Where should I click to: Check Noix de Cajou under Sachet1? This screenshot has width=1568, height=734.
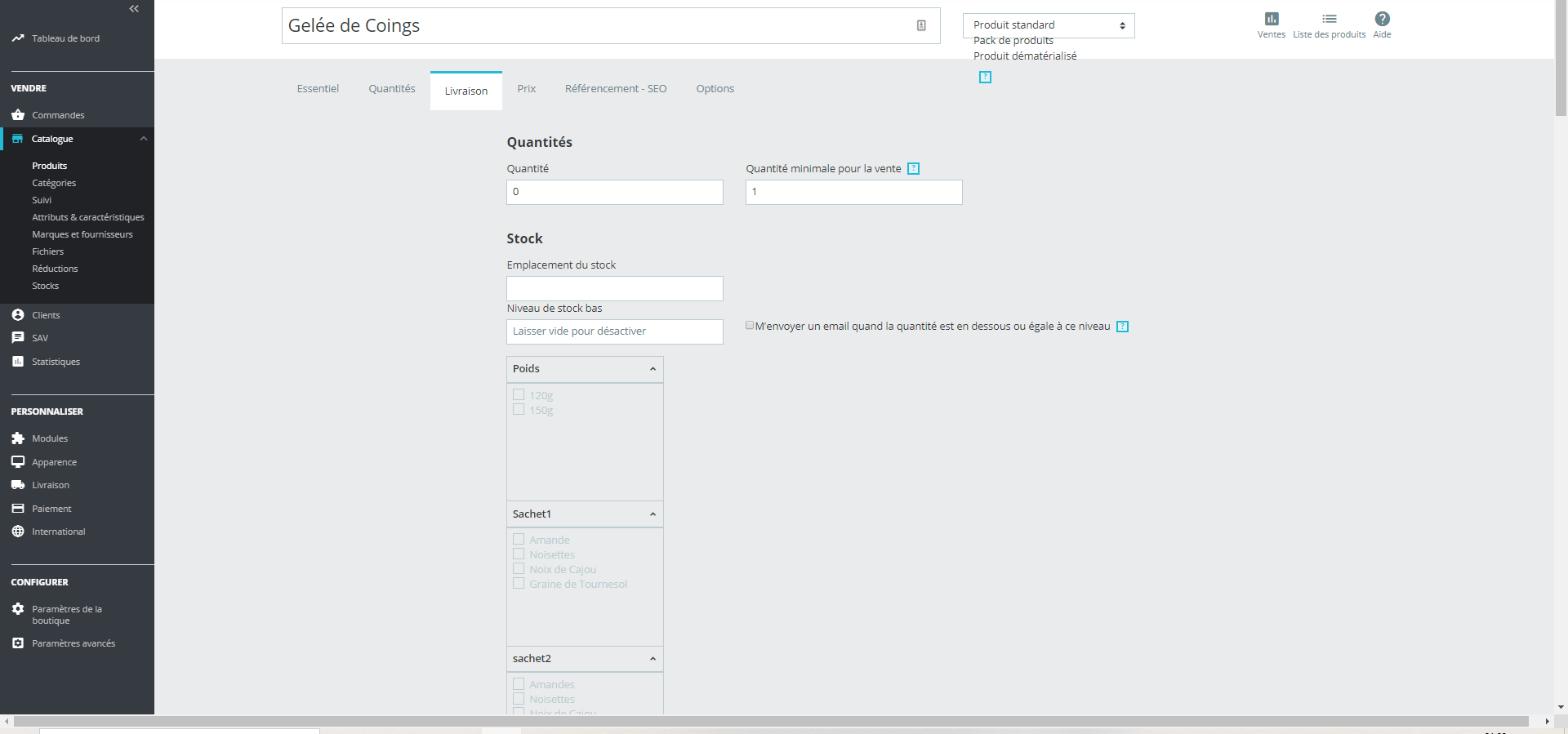[519, 568]
